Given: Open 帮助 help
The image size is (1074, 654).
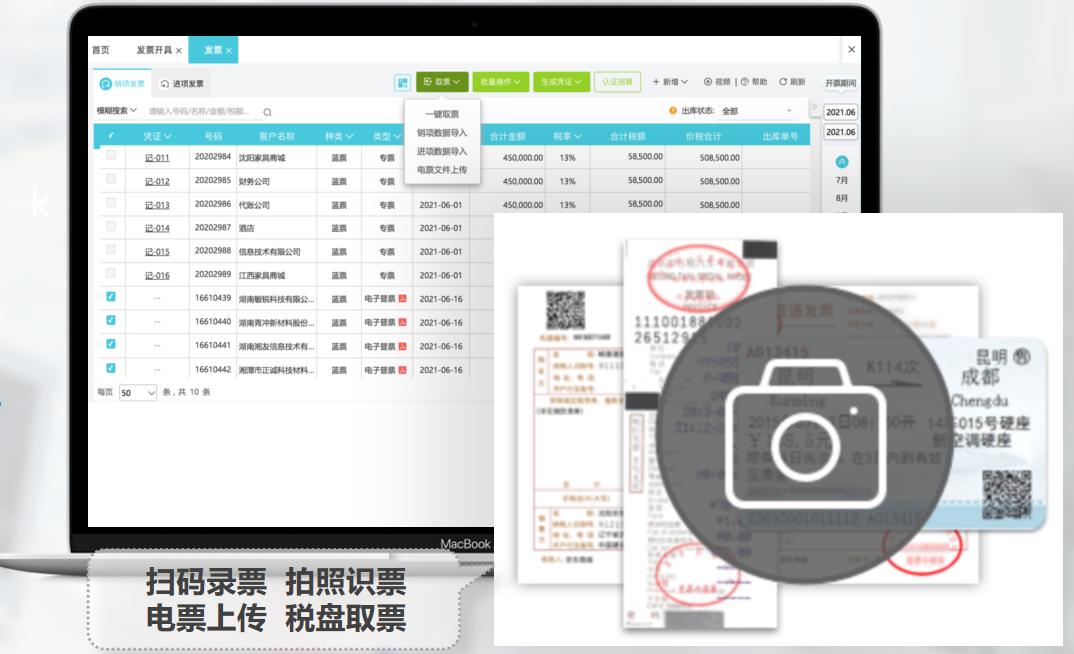Looking at the screenshot, I should click(755, 82).
